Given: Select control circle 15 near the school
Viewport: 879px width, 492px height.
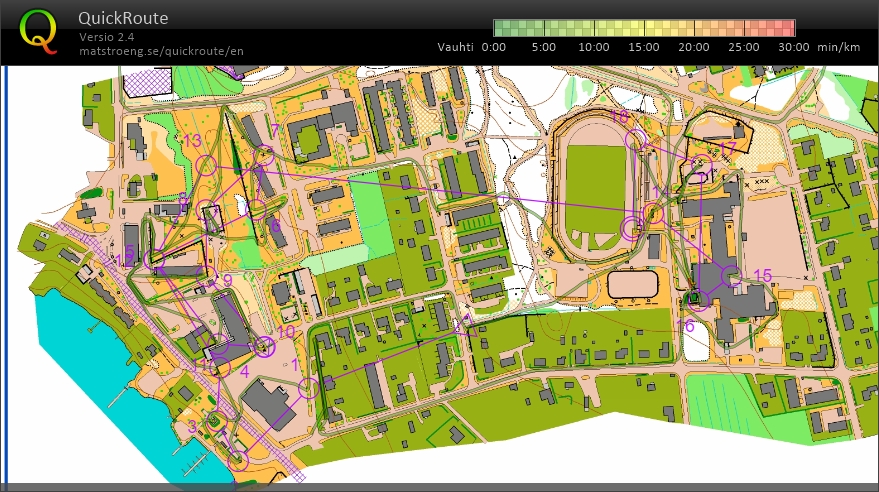Looking at the screenshot, I should [x=731, y=276].
